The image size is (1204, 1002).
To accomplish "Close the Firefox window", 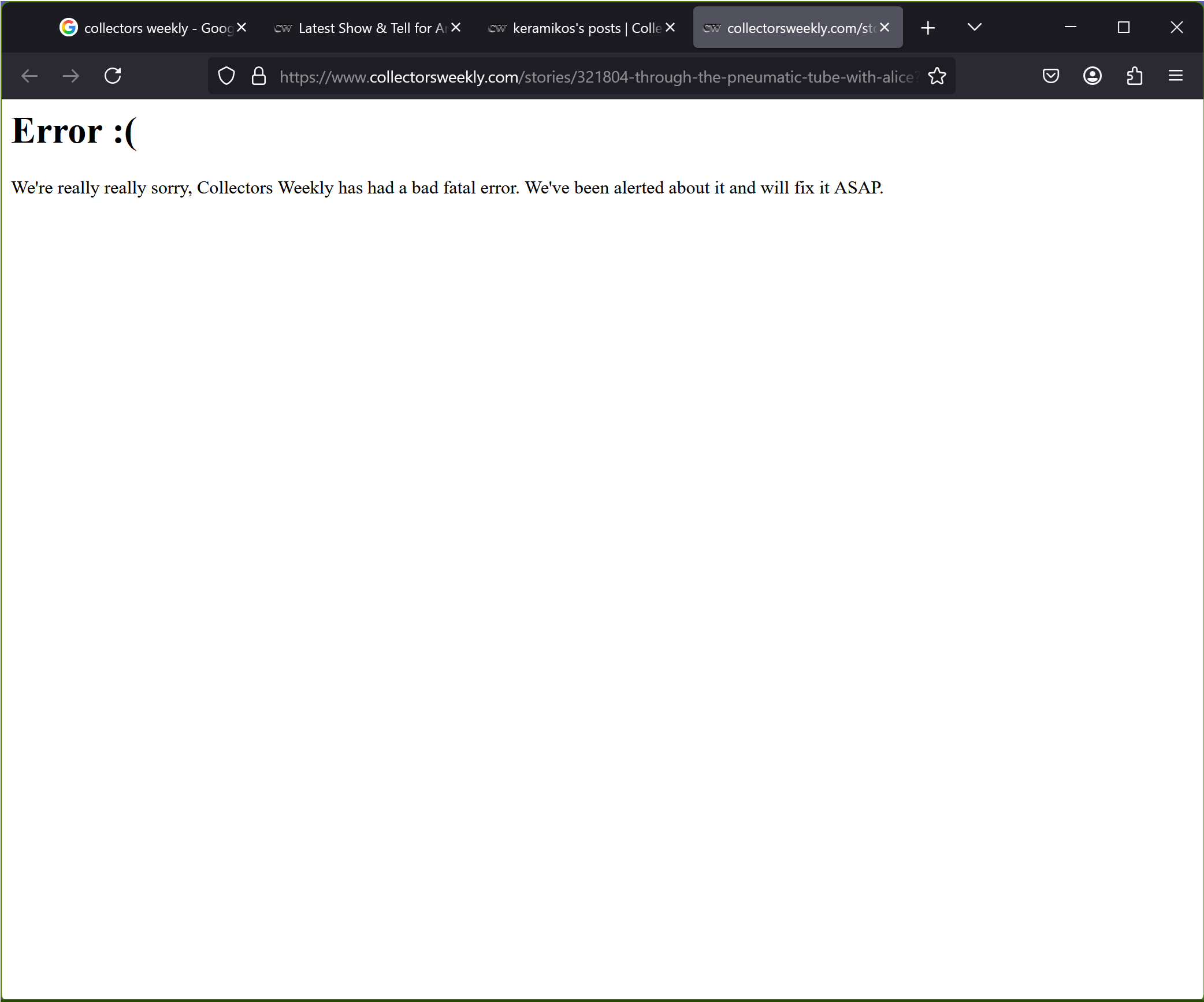I will coord(1177,27).
